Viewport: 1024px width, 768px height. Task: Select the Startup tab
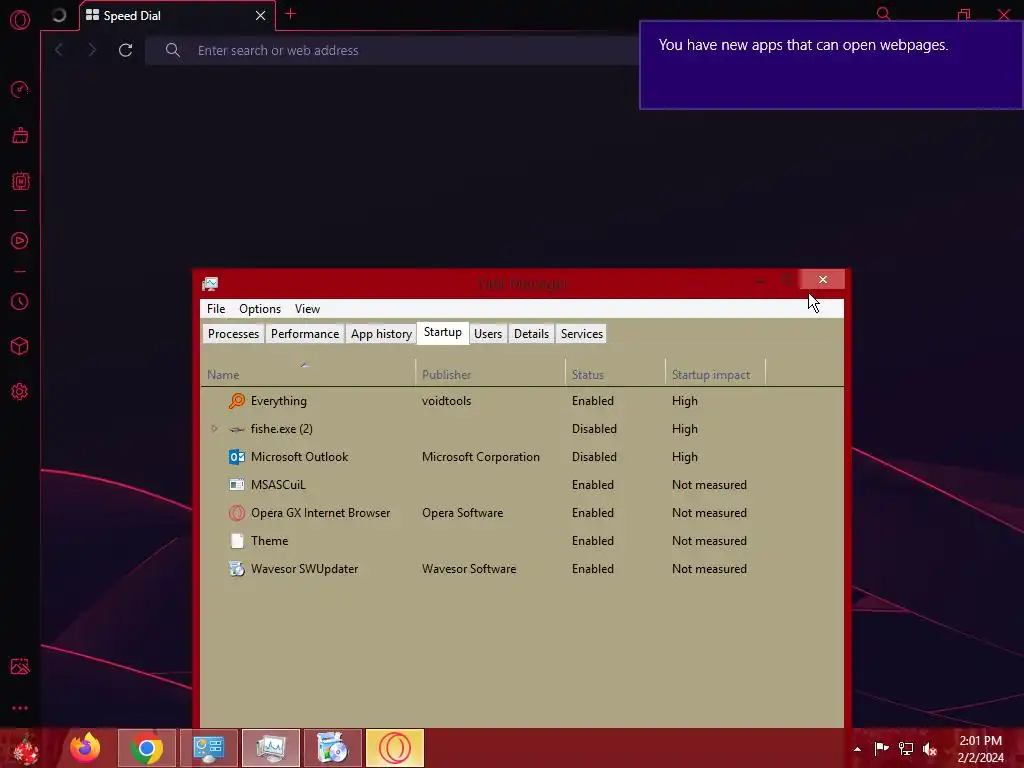coord(443,332)
